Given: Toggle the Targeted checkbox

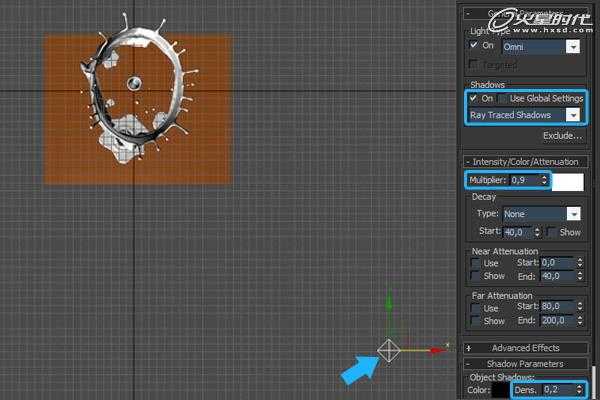Looking at the screenshot, I should click(x=473, y=64).
